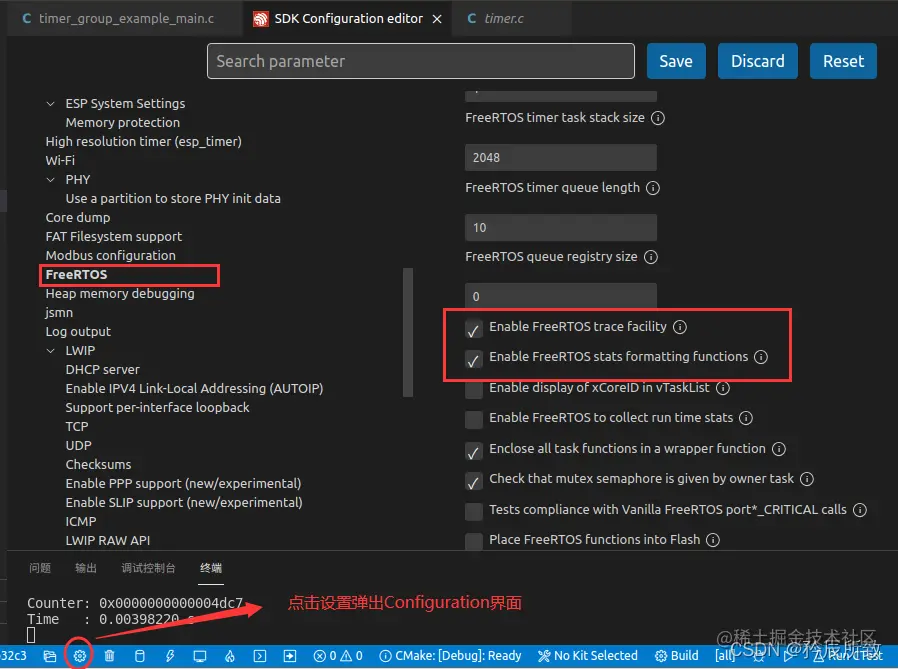Select the SDK Configuration editor tab
This screenshot has height=669, width=898.
tap(348, 19)
